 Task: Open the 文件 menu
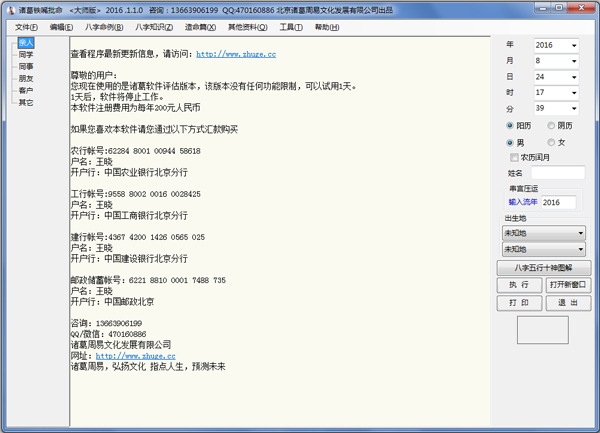pos(26,27)
